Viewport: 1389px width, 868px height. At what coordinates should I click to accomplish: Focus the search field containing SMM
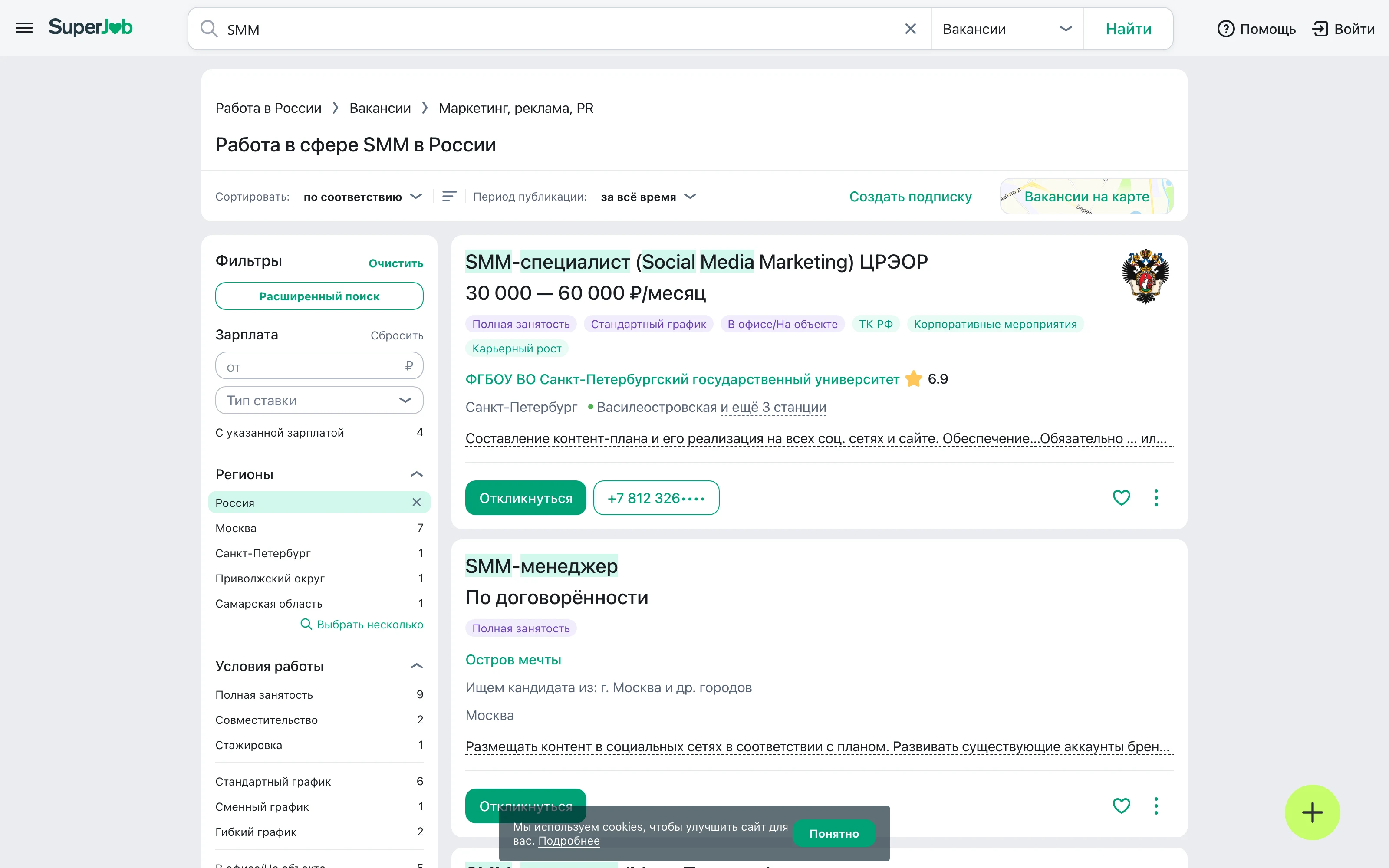[560, 29]
